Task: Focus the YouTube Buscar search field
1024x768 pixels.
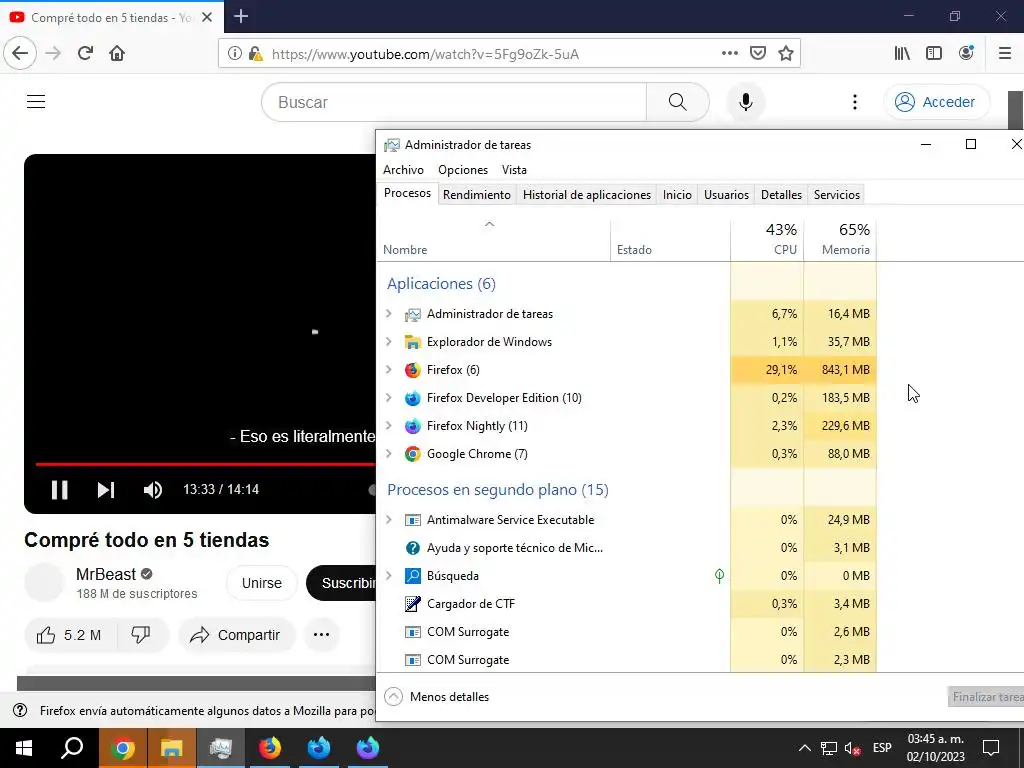Action: point(453,102)
